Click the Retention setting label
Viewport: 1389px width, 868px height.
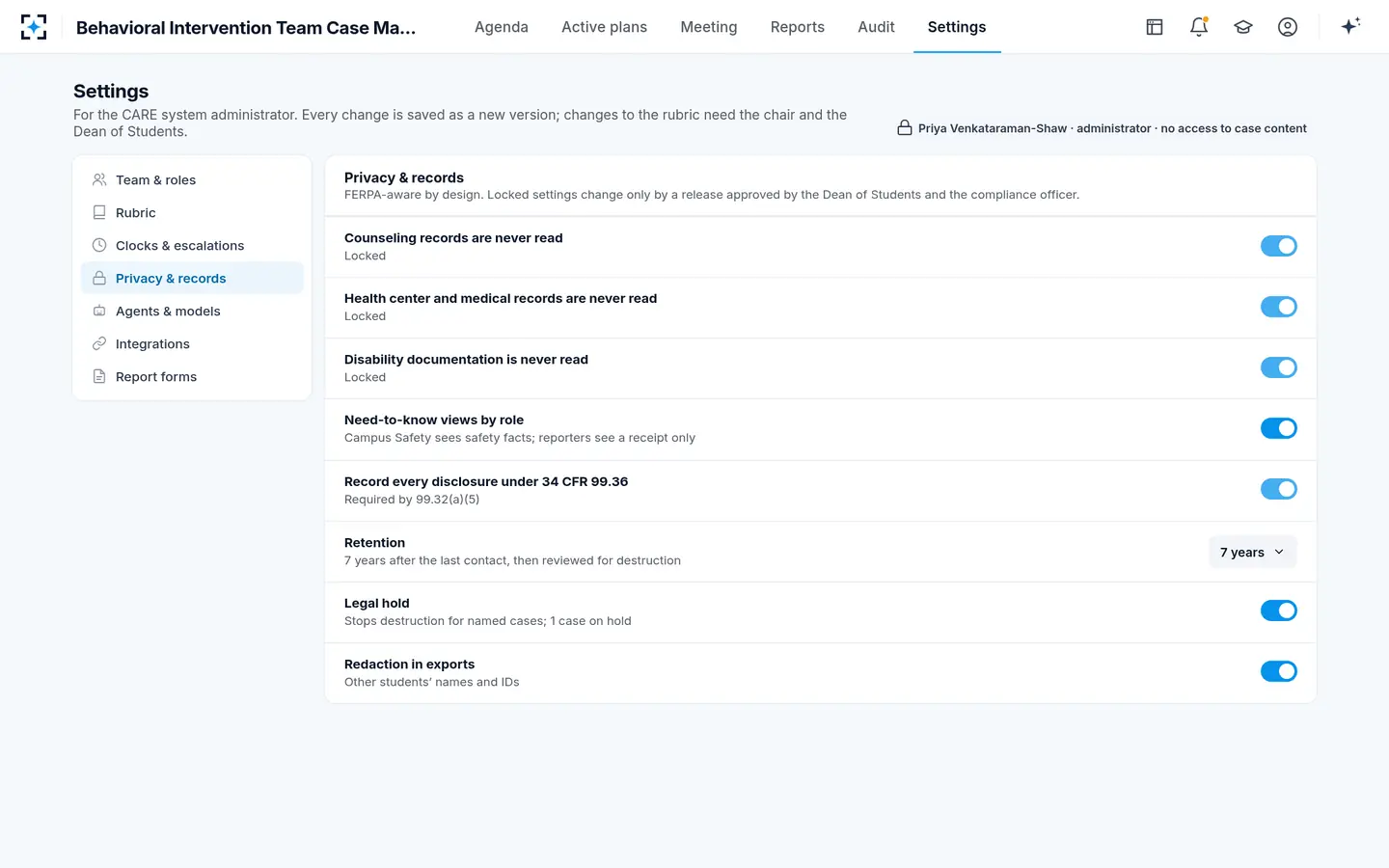pos(374,543)
